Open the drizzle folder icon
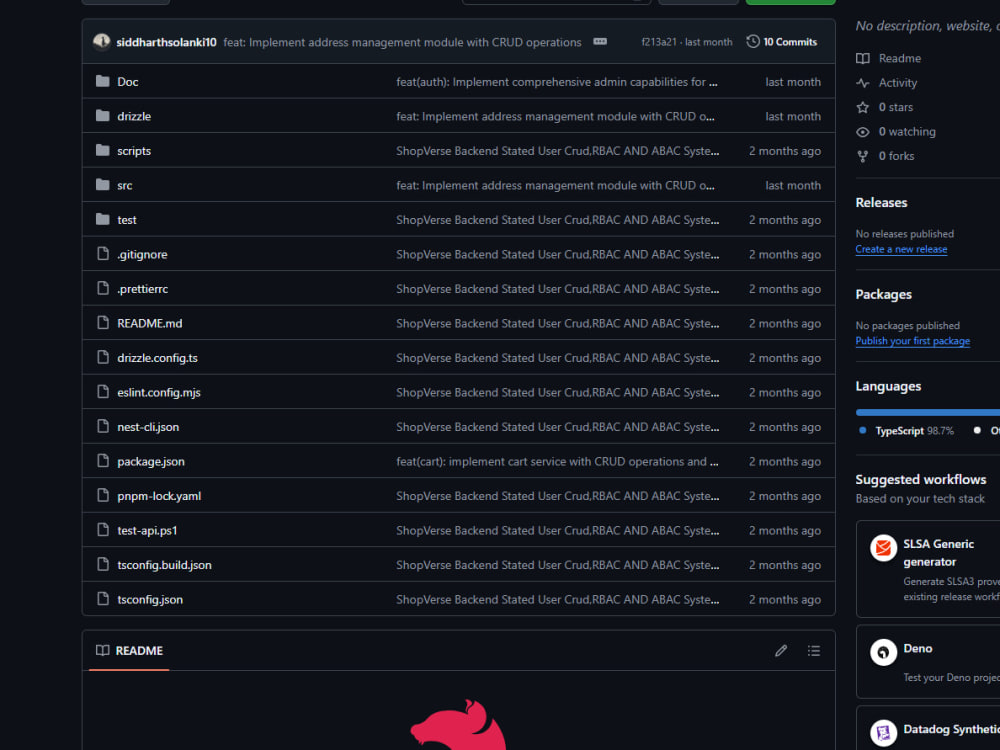The width and height of the screenshot is (1000, 750). point(103,115)
